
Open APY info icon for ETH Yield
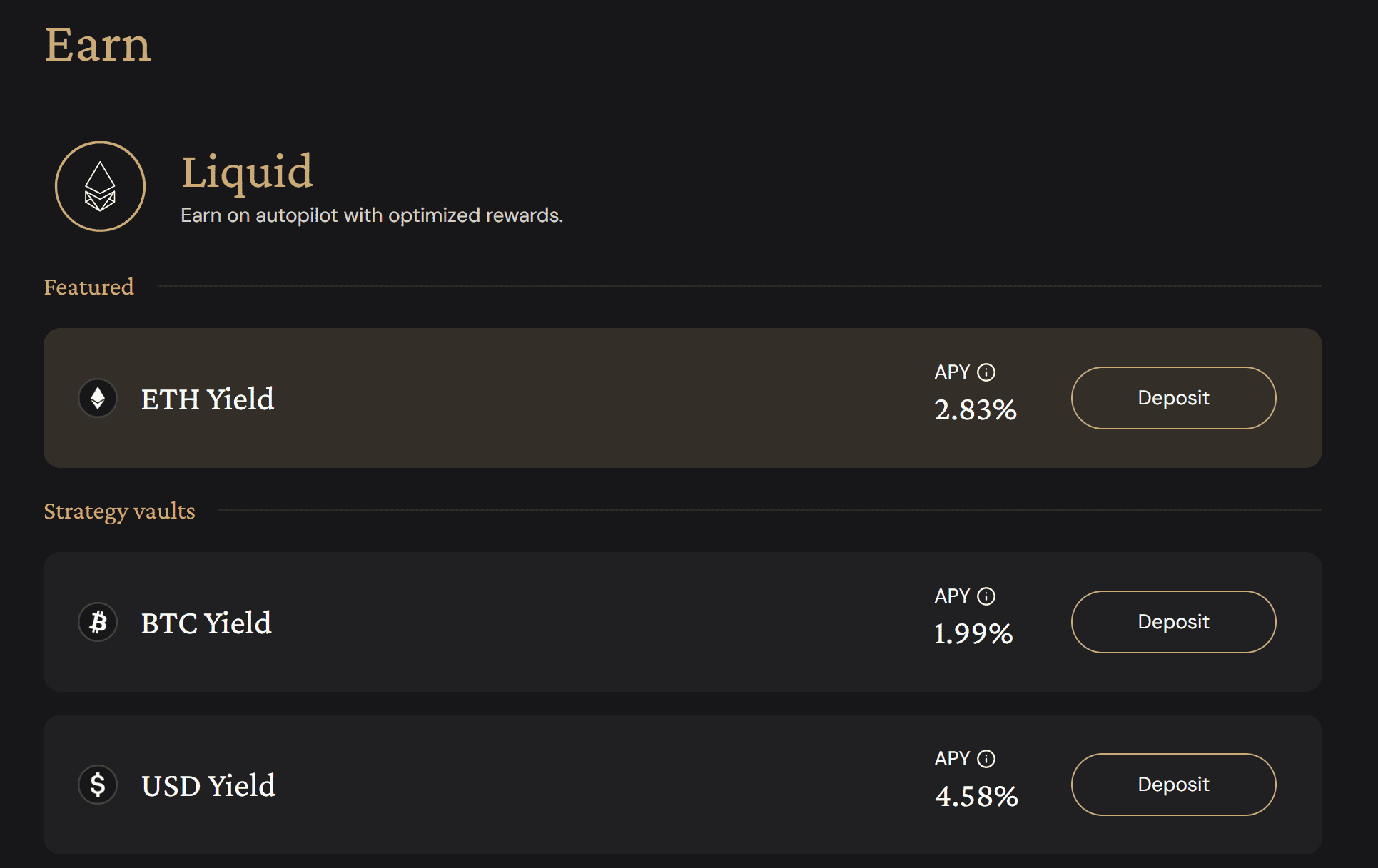coord(986,372)
